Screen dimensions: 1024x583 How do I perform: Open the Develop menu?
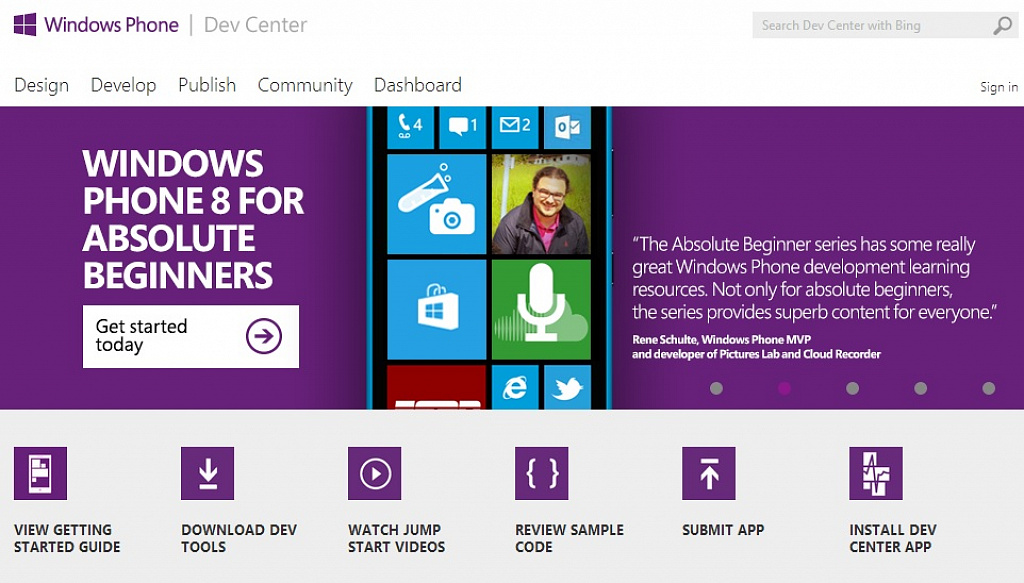123,86
